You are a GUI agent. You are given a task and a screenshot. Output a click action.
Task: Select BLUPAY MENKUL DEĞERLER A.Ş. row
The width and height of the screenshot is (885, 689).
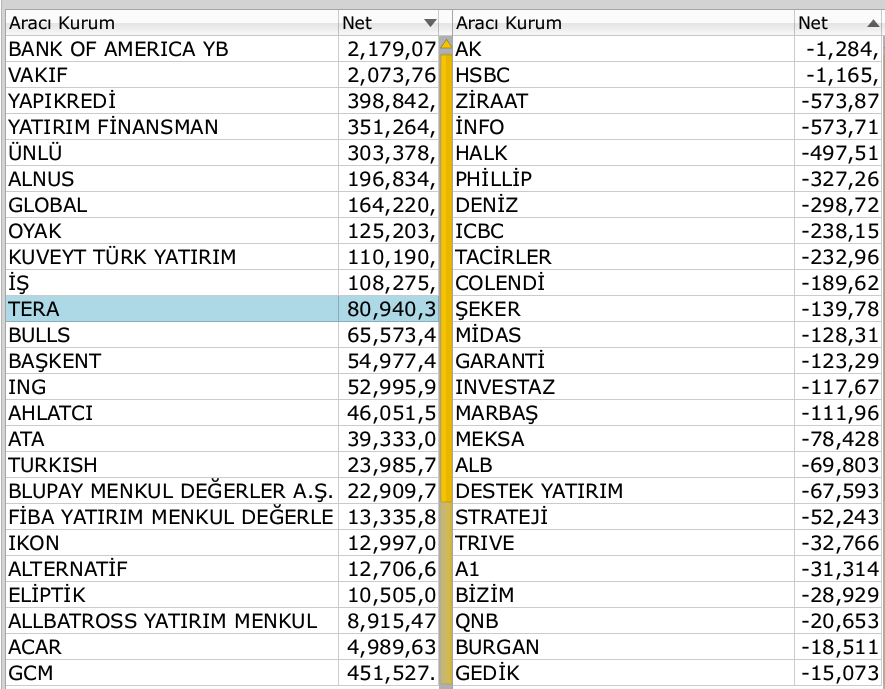pyautogui.click(x=222, y=491)
